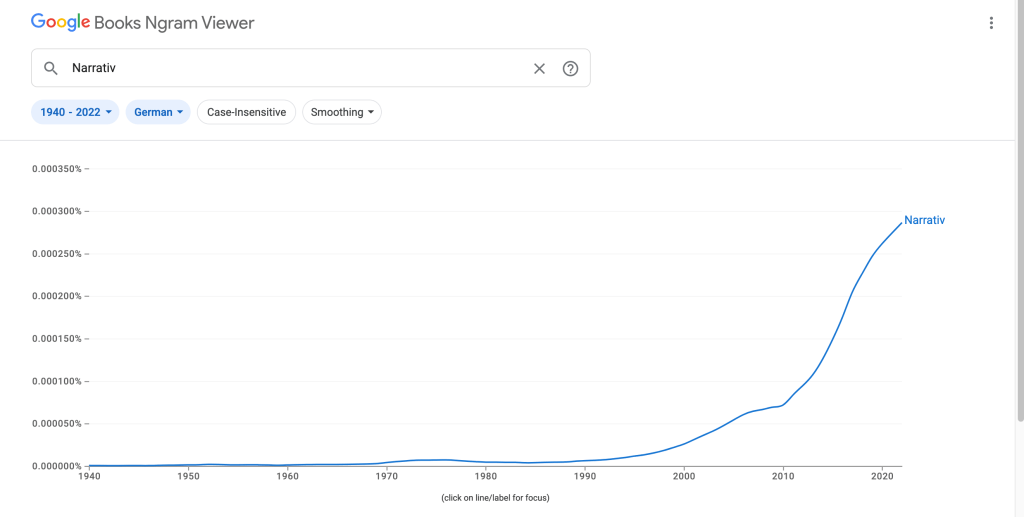Open the three-dot options menu
Image resolution: width=1024 pixels, height=517 pixels.
(991, 23)
